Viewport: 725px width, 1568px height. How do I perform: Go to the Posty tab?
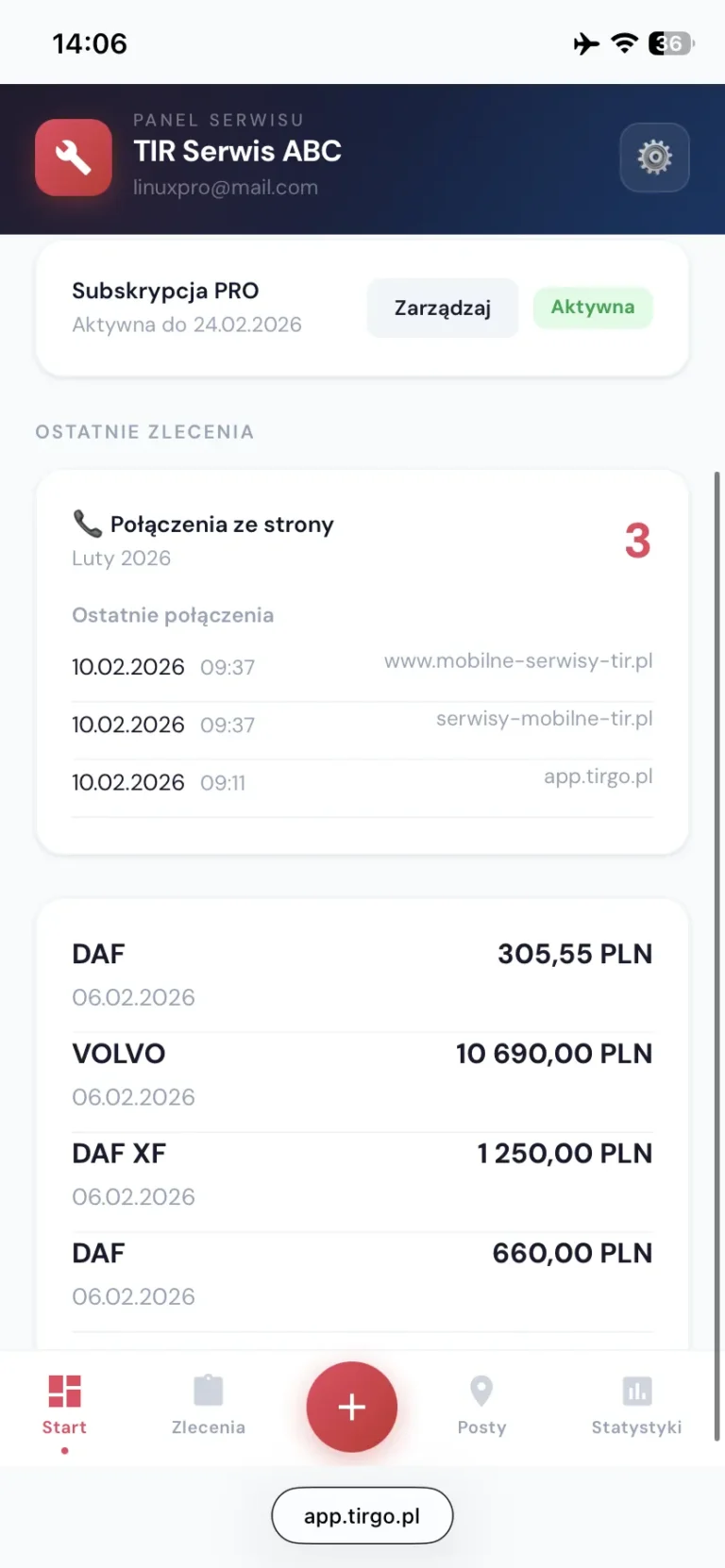click(481, 1403)
